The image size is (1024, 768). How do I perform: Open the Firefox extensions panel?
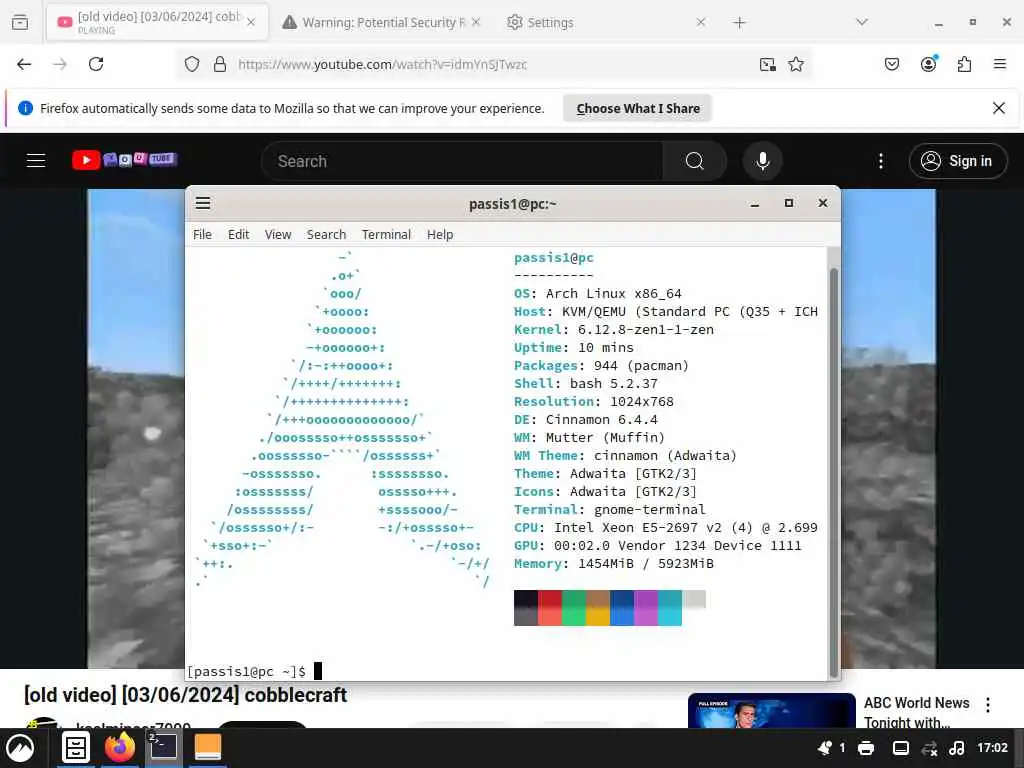pyautogui.click(x=965, y=64)
